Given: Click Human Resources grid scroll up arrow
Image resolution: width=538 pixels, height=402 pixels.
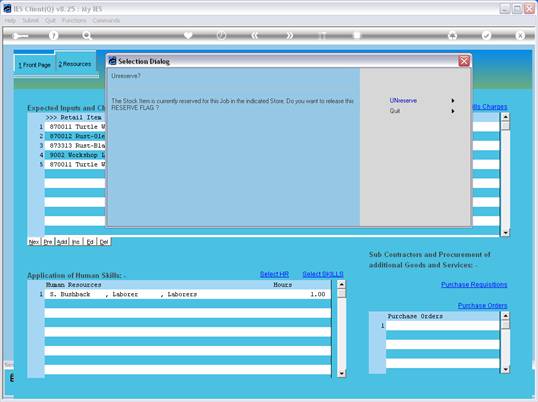Looking at the screenshot, I should click(x=341, y=284).
